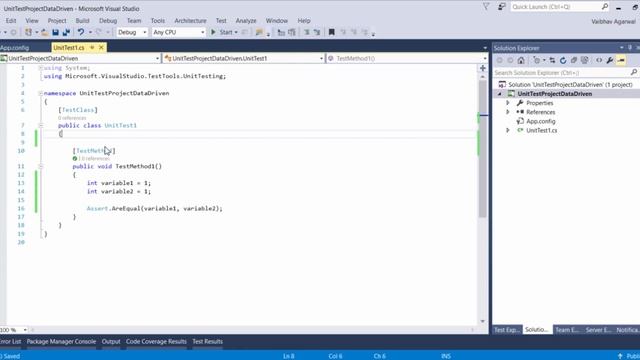The width and height of the screenshot is (640, 360).
Task: Start debugging with the Start button
Action: tap(222, 32)
